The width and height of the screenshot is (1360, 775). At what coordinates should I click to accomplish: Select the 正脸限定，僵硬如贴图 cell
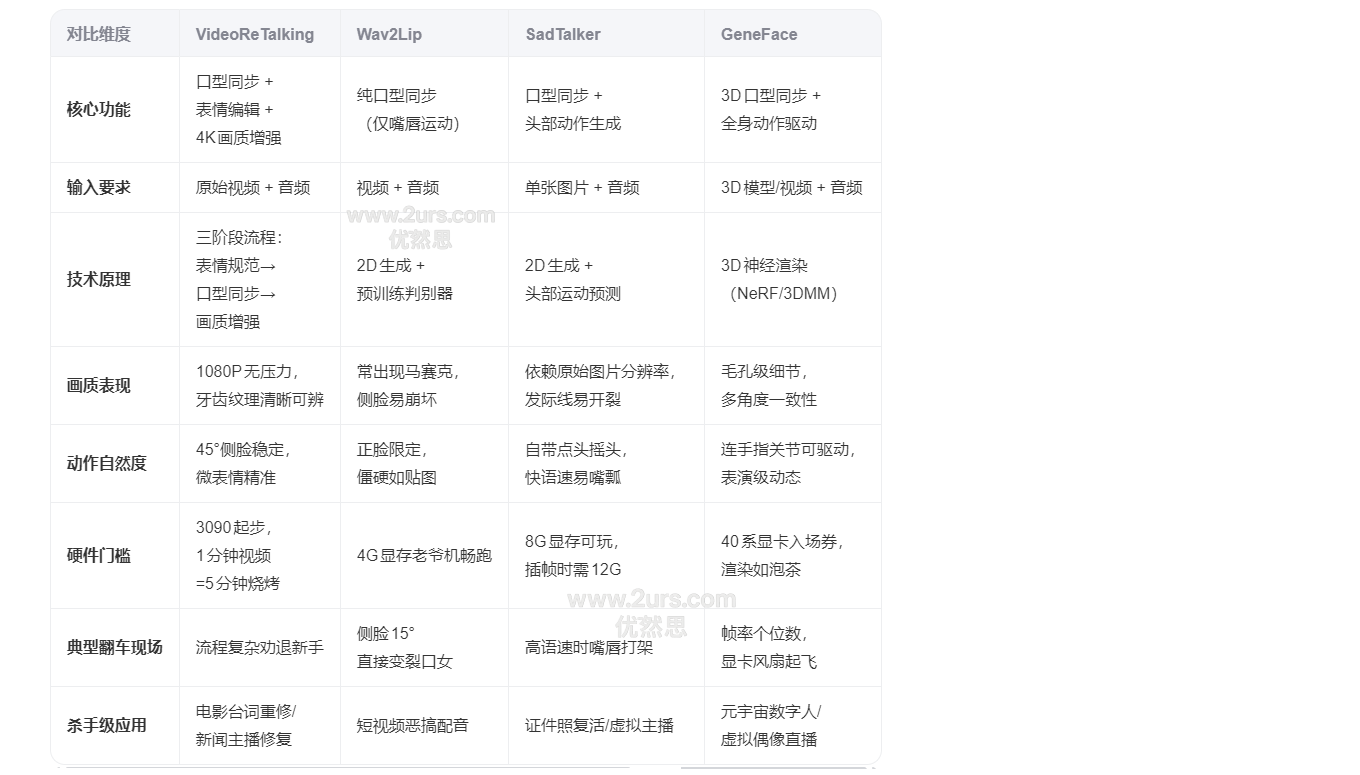[424, 464]
